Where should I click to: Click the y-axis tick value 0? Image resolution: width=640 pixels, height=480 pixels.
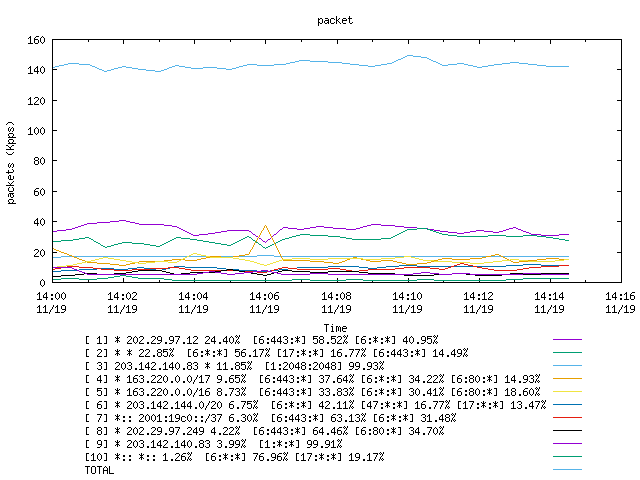point(42,283)
